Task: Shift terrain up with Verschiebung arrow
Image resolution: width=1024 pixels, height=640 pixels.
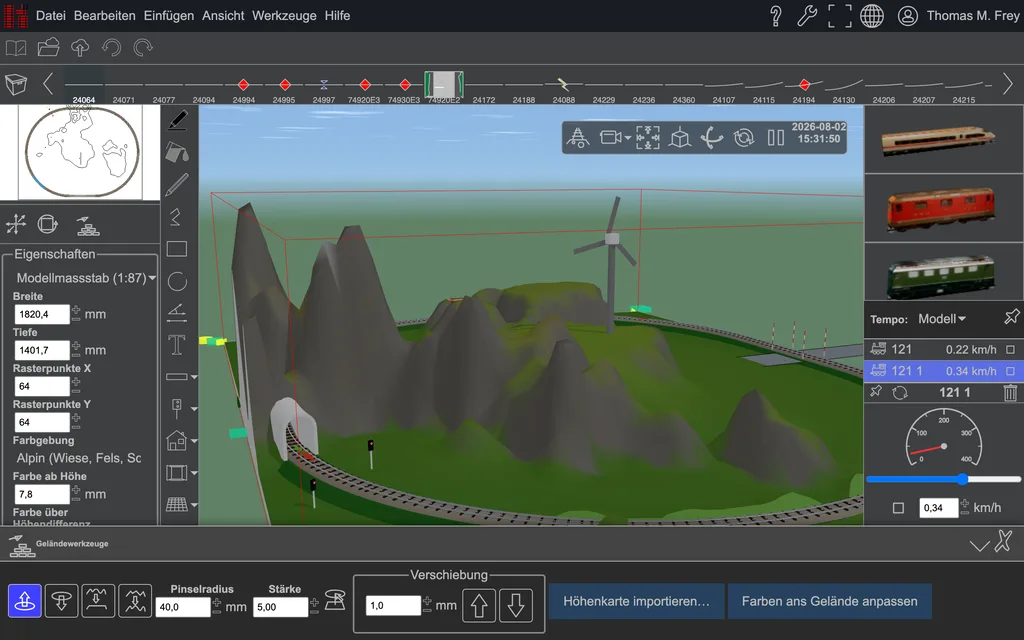Action: 479,605
